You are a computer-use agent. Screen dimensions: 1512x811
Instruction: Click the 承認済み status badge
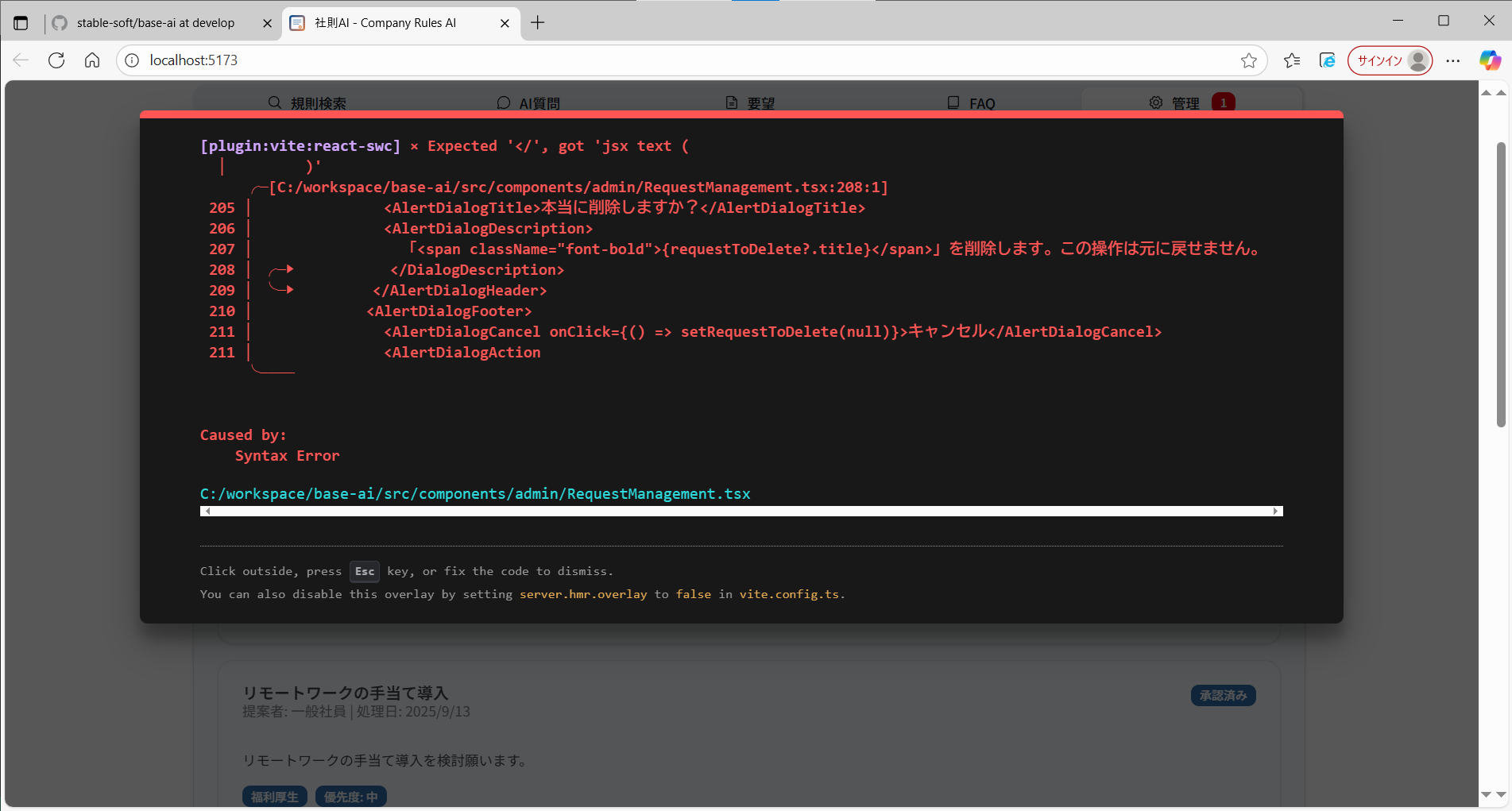pyautogui.click(x=1223, y=696)
